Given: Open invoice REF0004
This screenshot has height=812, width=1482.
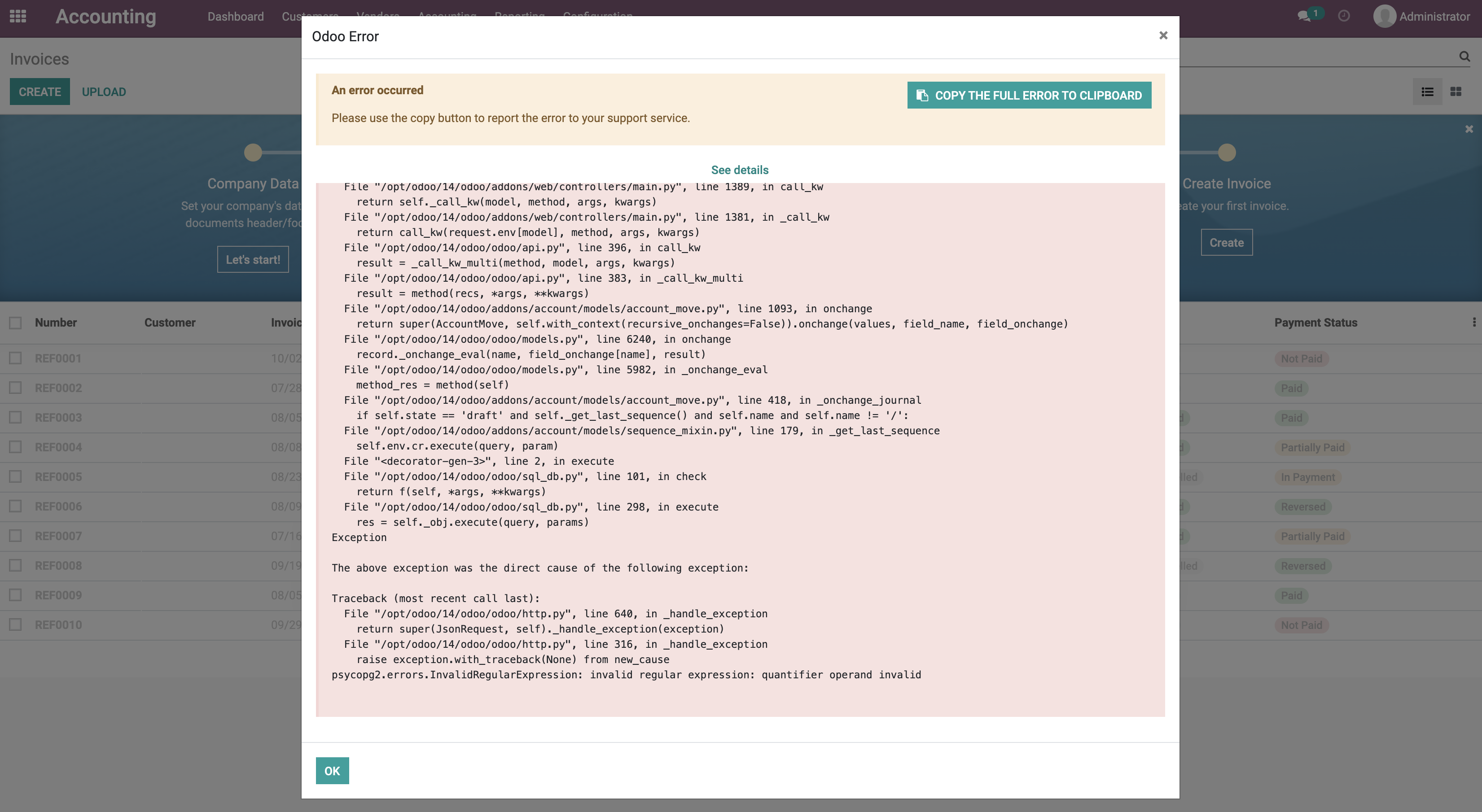Looking at the screenshot, I should pos(58,447).
